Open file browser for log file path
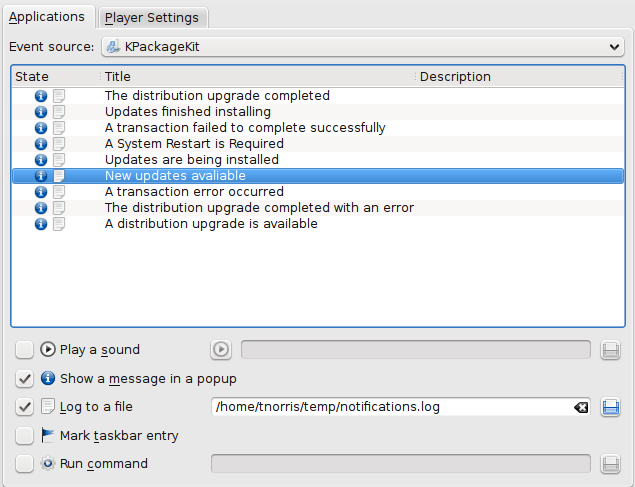Screen dimensions: 635x487 (610, 407)
